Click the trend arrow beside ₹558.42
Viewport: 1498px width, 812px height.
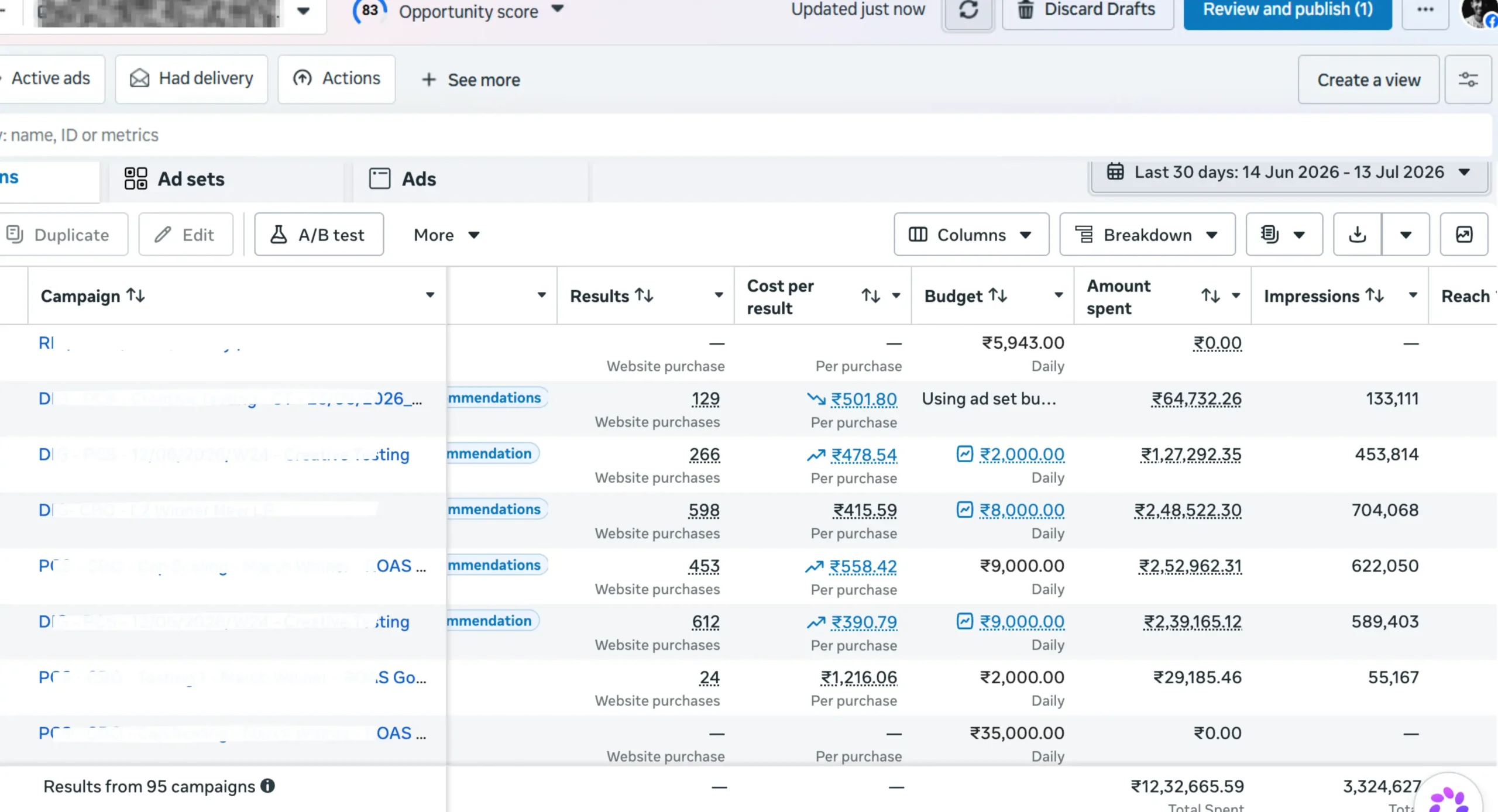[x=815, y=566]
